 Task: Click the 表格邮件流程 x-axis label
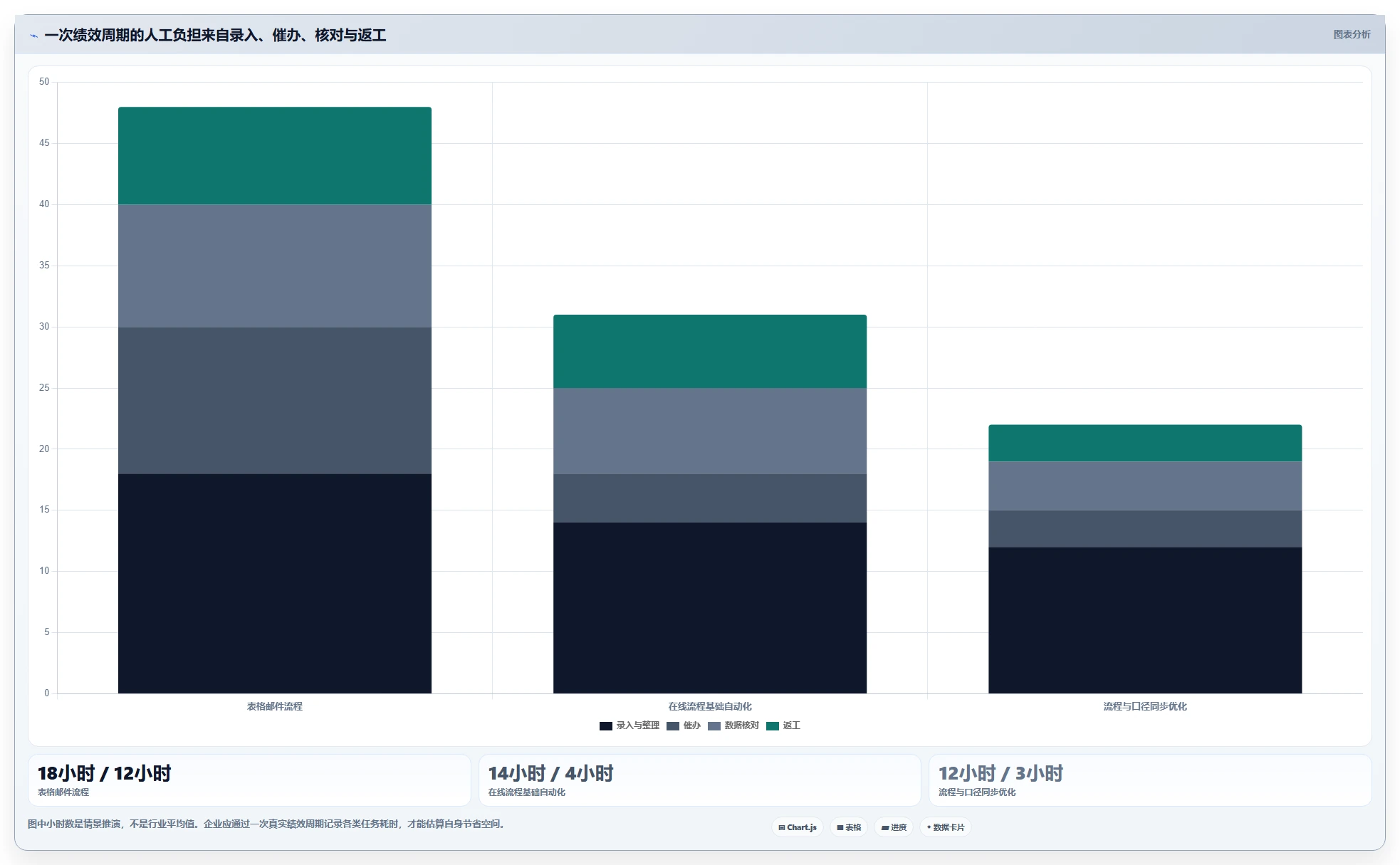[275, 706]
